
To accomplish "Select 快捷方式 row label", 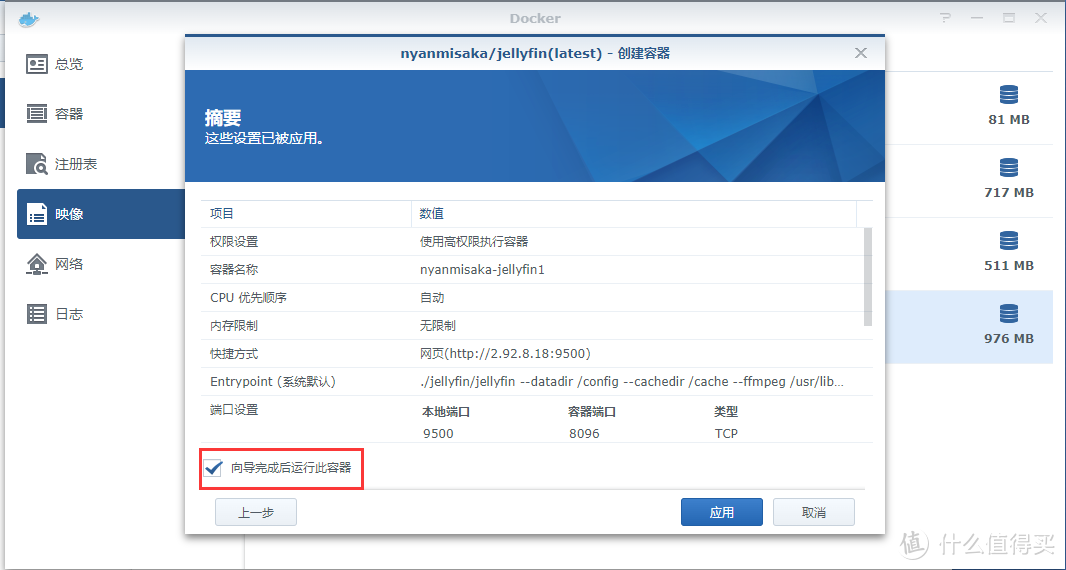I will 234,354.
